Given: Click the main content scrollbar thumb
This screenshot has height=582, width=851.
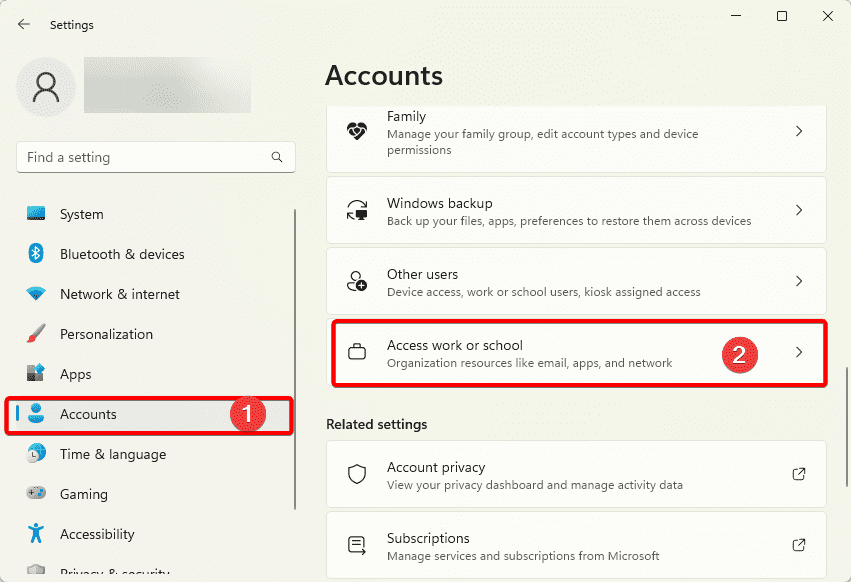Looking at the screenshot, I should (x=846, y=427).
